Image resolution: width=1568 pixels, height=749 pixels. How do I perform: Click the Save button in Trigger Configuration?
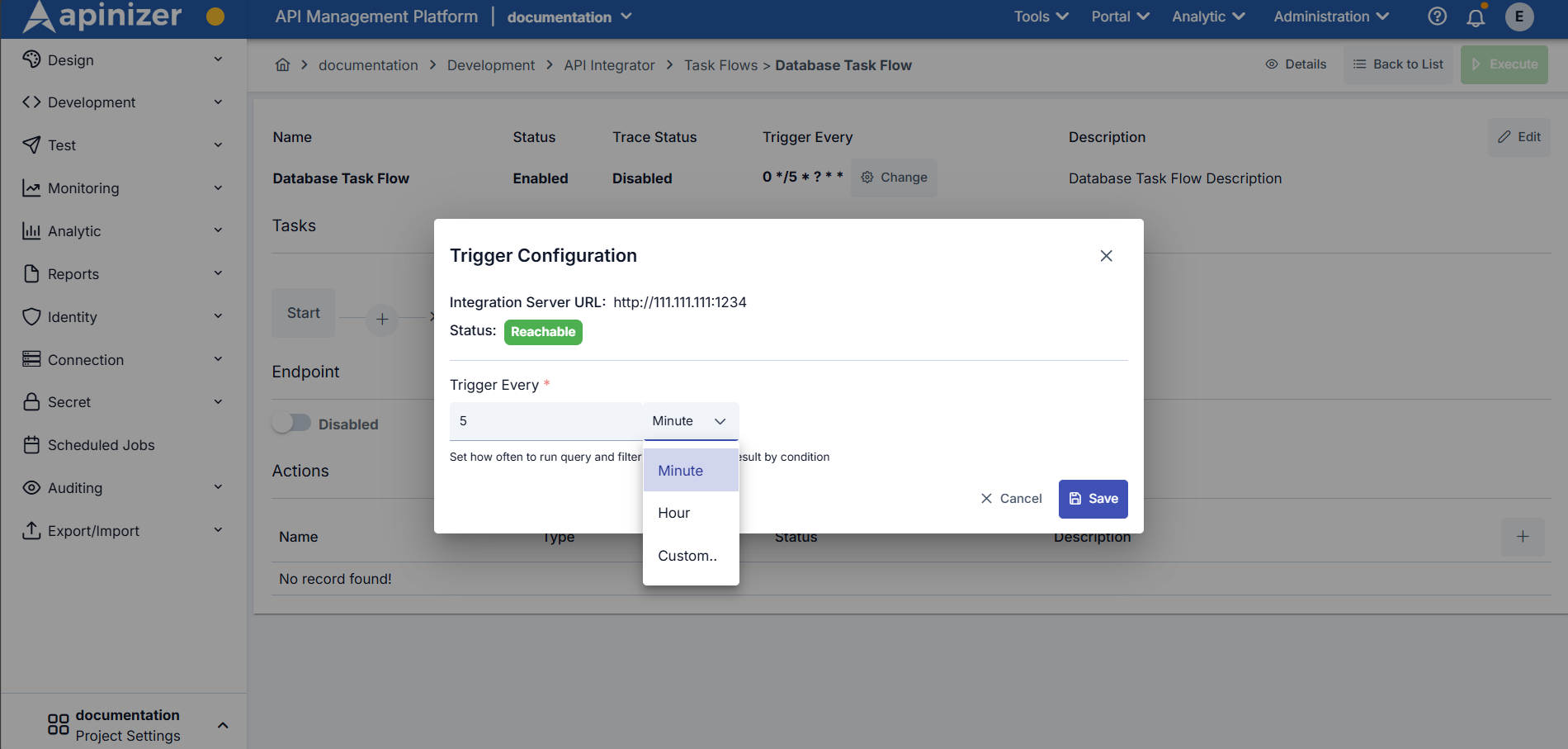tap(1093, 499)
